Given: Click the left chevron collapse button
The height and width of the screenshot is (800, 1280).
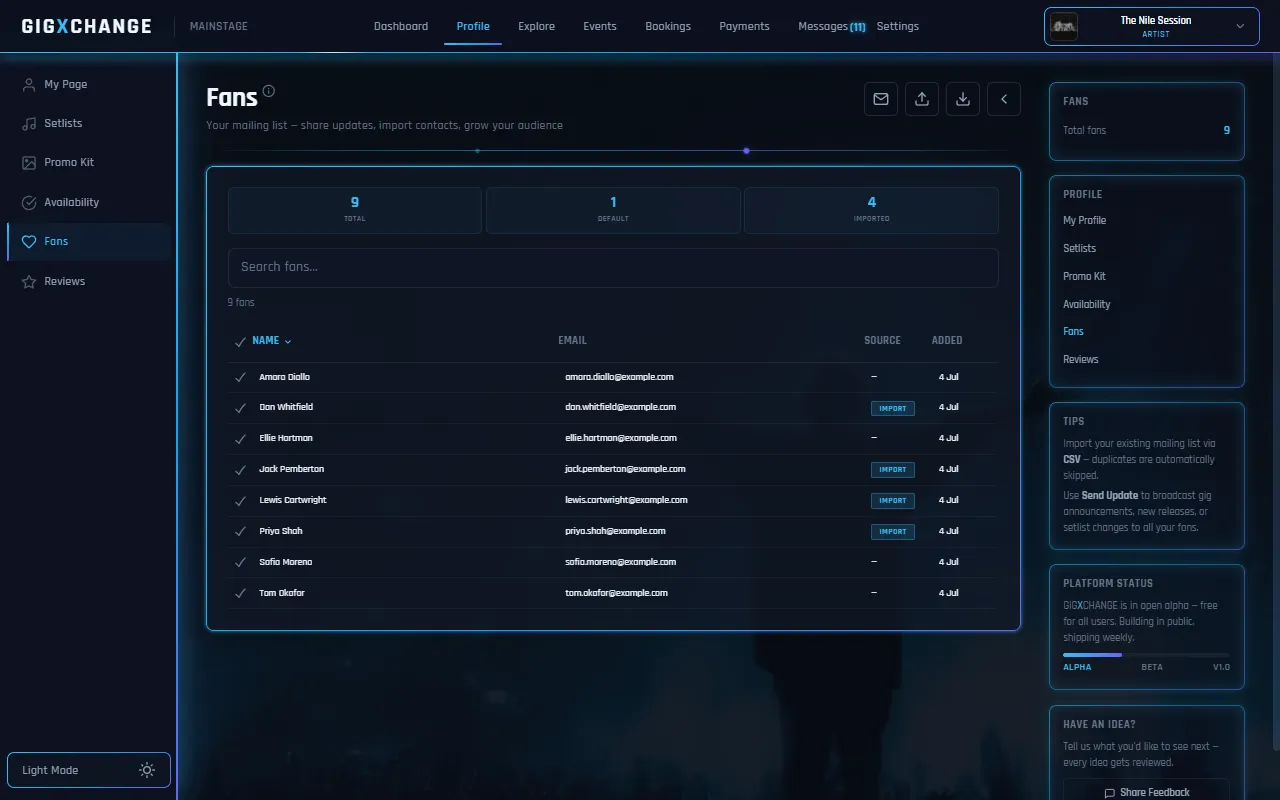Looking at the screenshot, I should (1004, 99).
